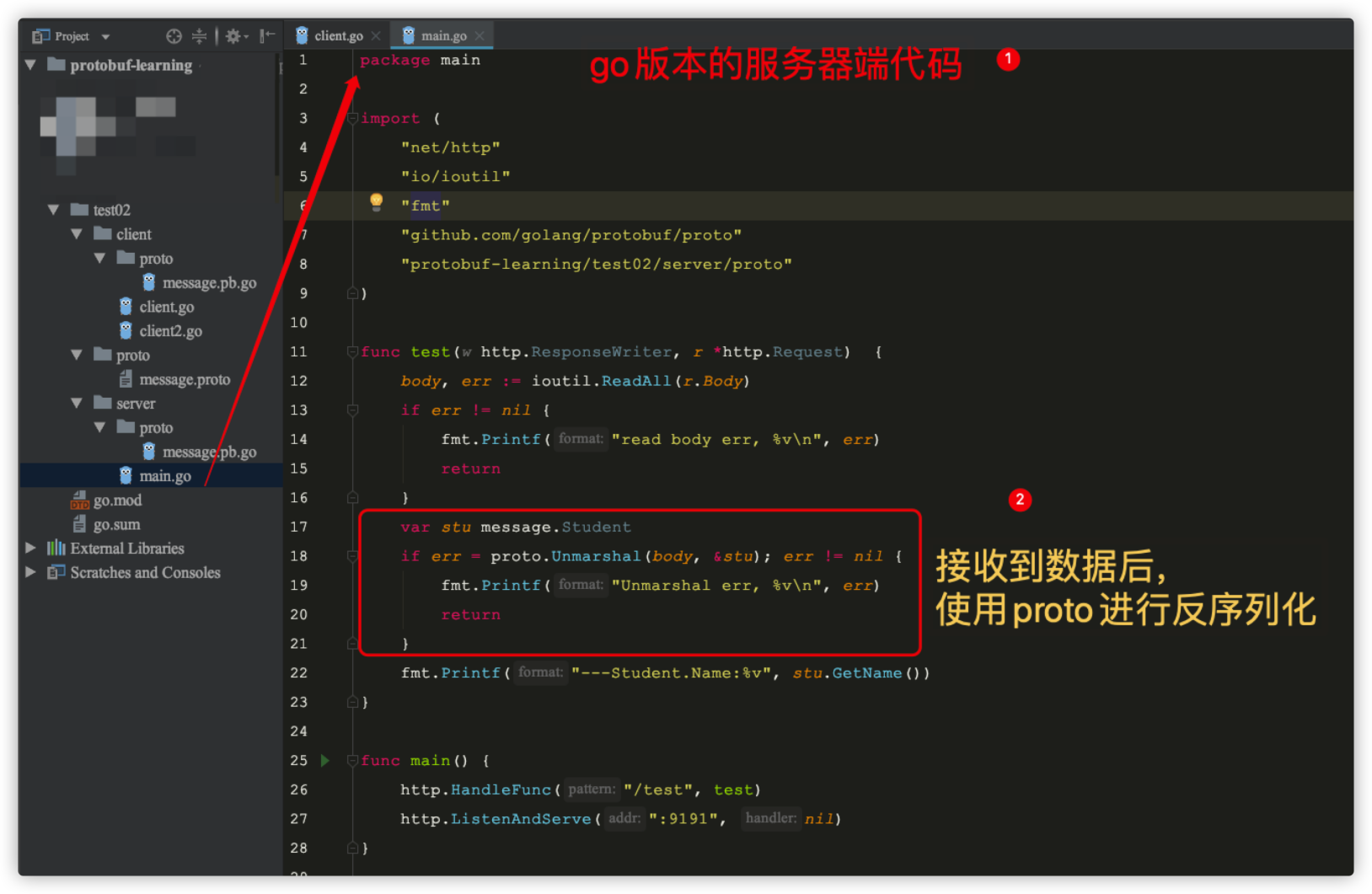Screen dimensions: 1372x894
Task: Toggle a breakpoint in the gutter at line 12
Action: (330, 381)
